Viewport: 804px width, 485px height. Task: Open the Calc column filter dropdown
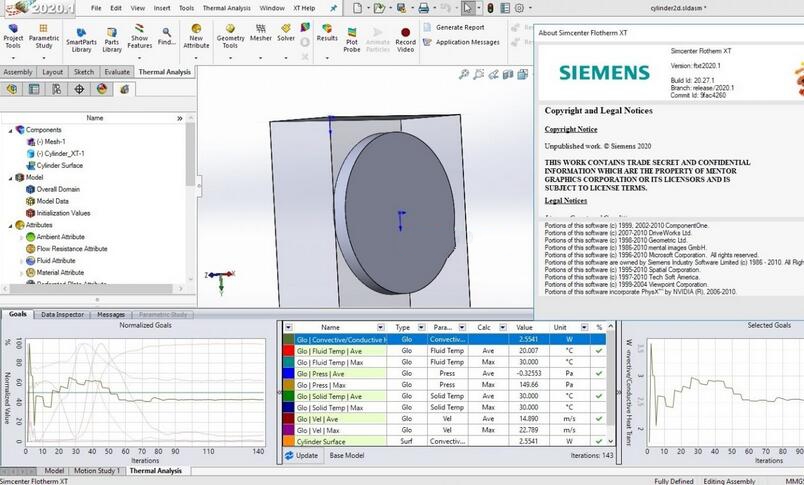coord(502,327)
